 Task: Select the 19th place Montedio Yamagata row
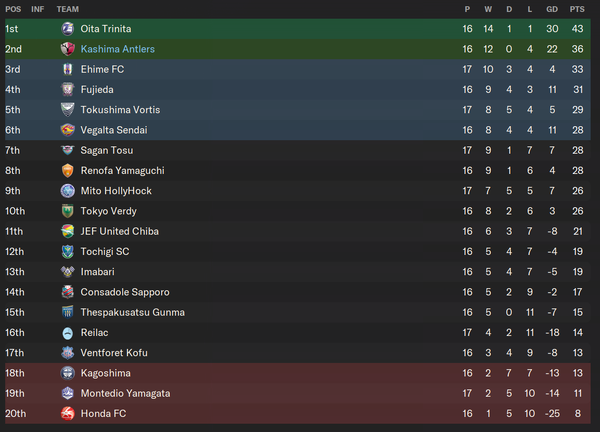point(298,393)
